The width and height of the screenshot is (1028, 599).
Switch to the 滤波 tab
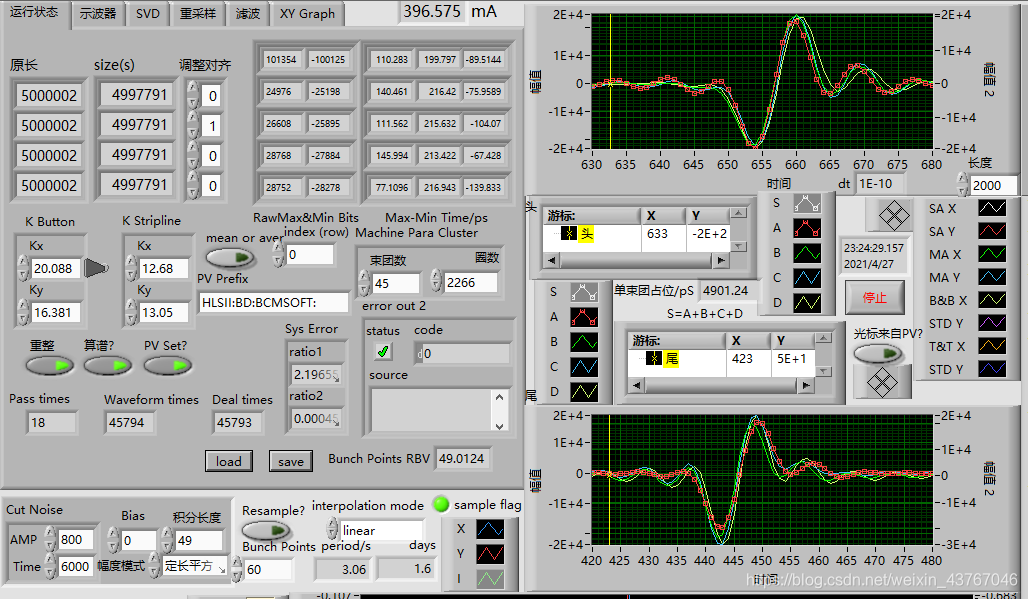(x=248, y=14)
